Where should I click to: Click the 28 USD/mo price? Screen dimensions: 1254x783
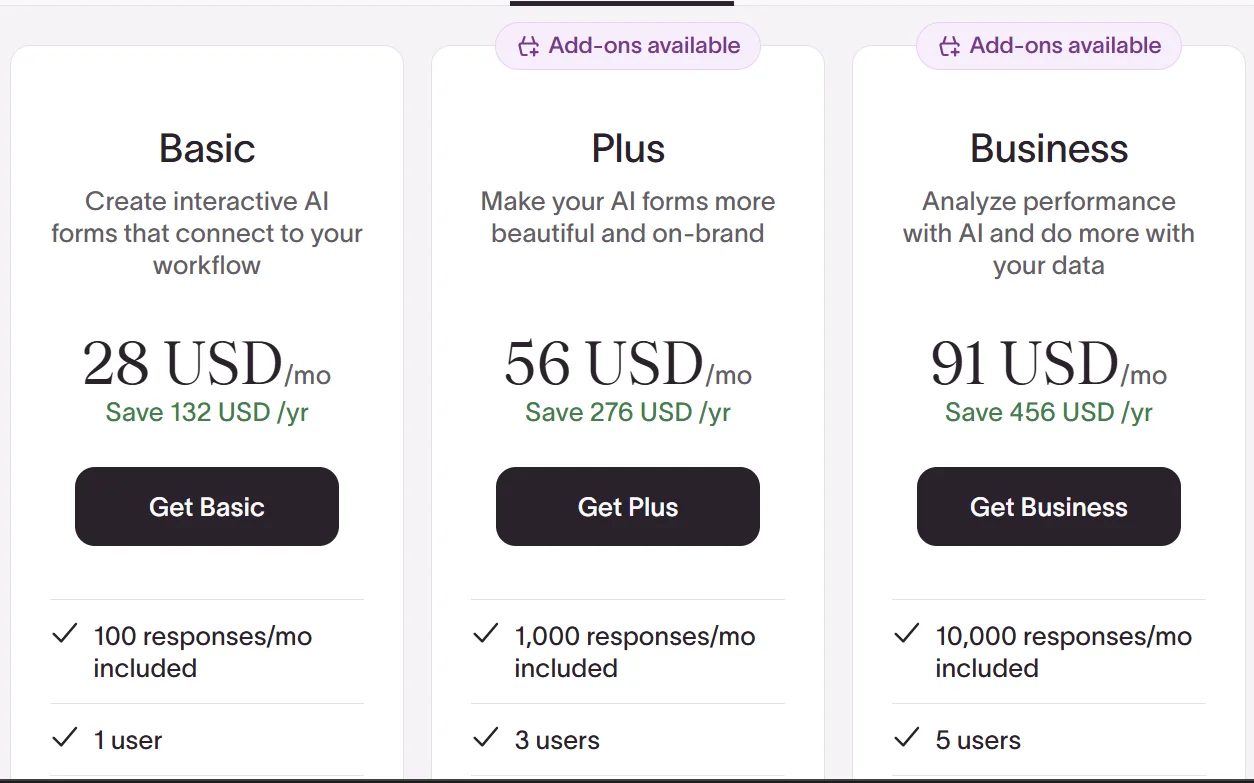click(x=207, y=363)
